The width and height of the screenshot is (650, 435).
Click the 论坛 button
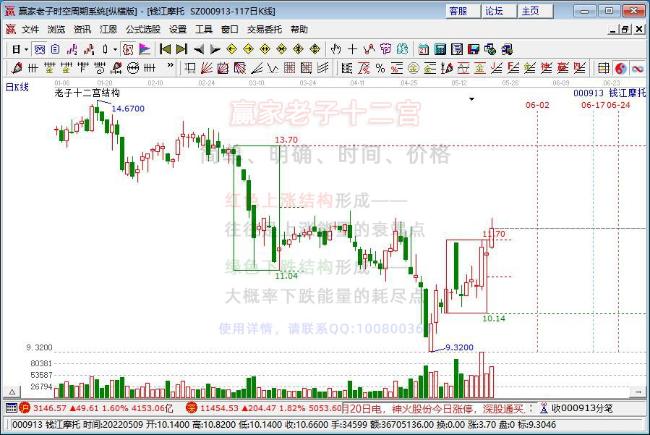[x=500, y=11]
